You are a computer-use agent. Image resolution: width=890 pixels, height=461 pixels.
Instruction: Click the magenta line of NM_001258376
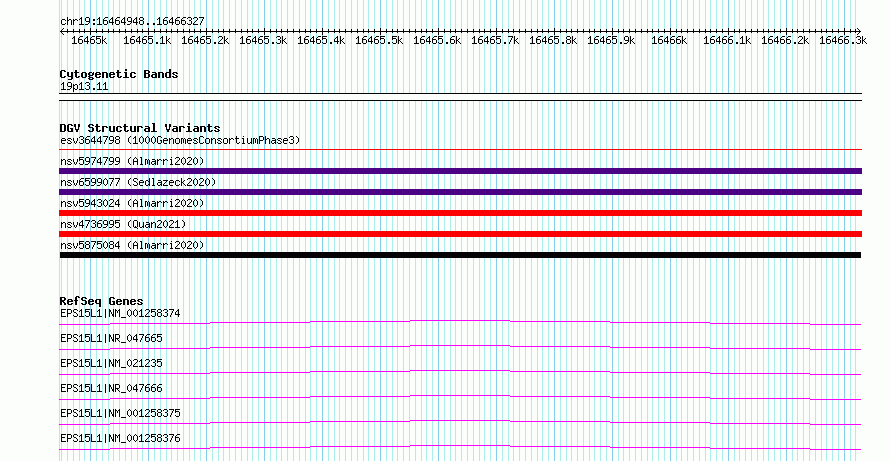click(x=460, y=447)
